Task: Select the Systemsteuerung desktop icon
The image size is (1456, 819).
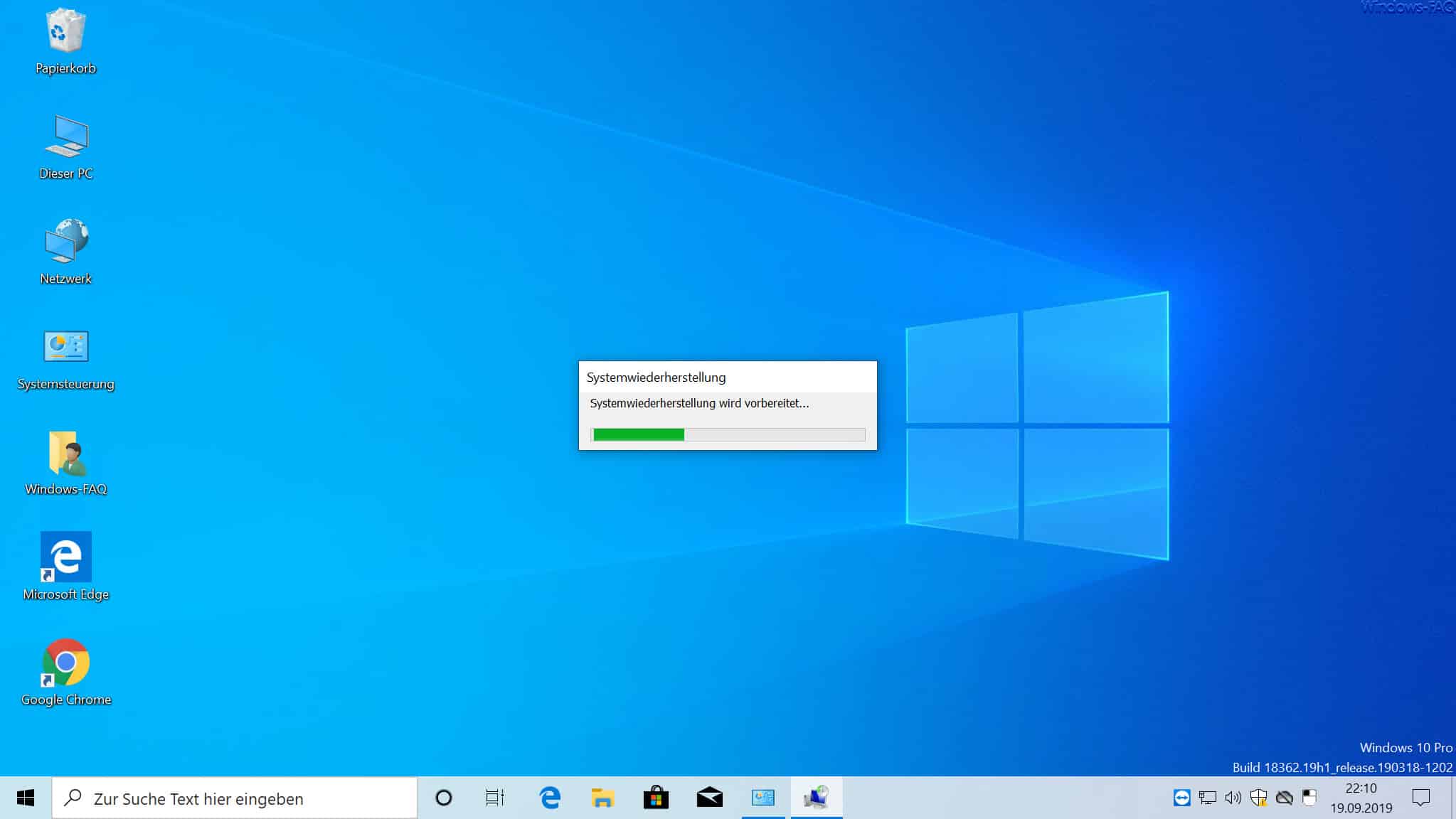Action: [65, 360]
